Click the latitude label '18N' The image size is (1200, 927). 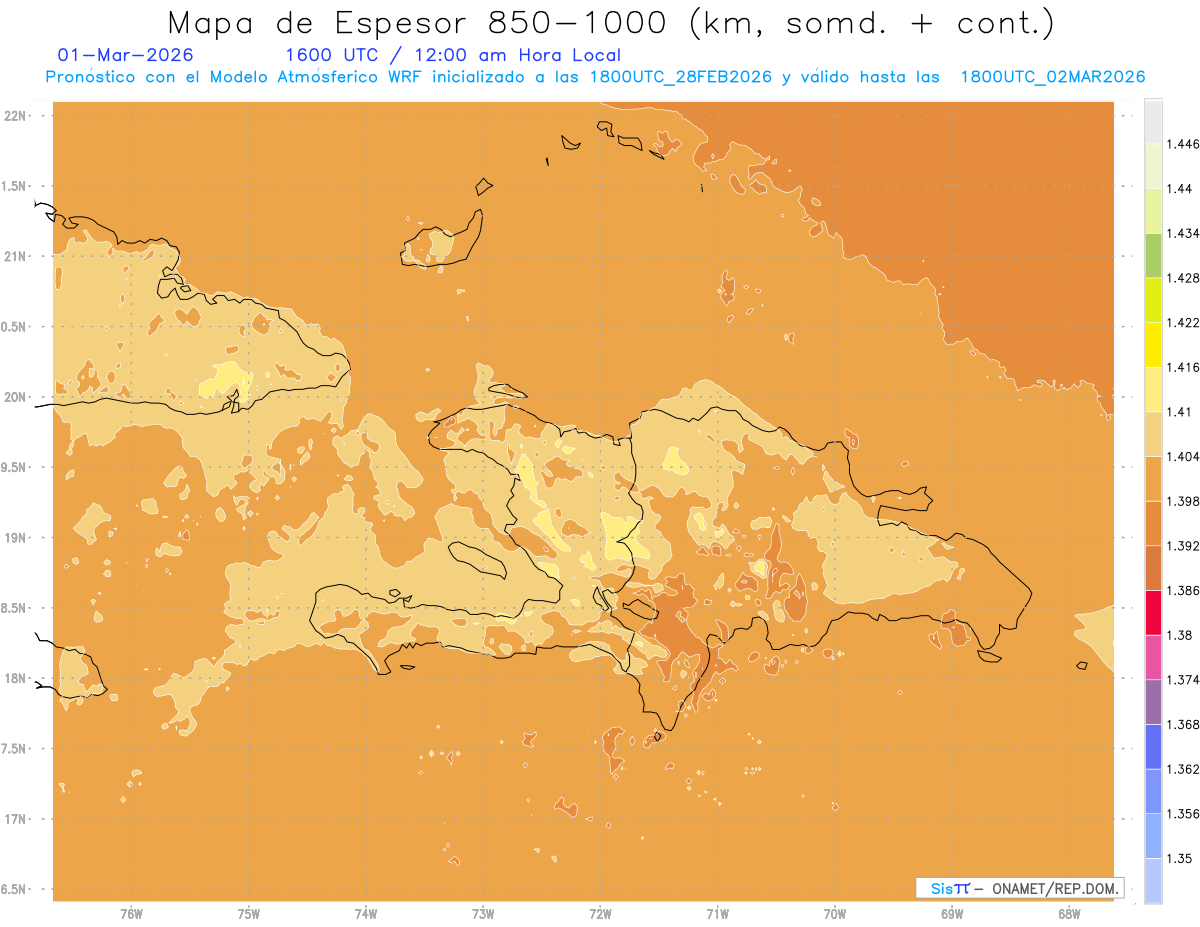(14, 679)
